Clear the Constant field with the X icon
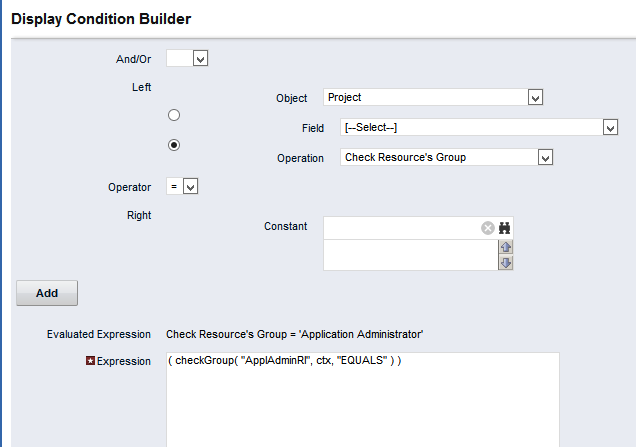This screenshot has height=447, width=636. 488,228
